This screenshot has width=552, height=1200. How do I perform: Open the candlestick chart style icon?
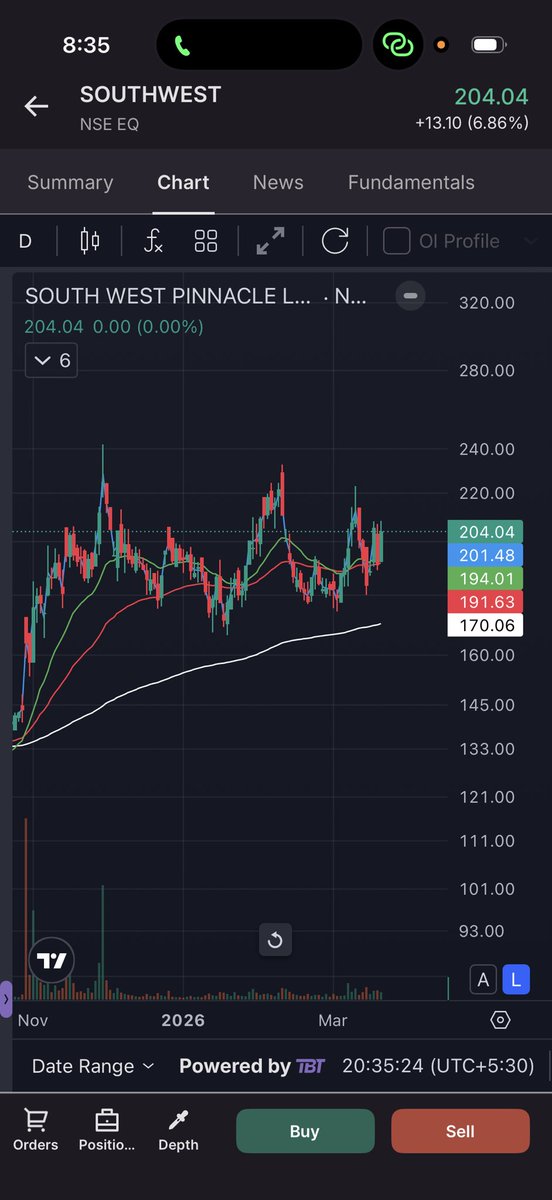tap(90, 240)
